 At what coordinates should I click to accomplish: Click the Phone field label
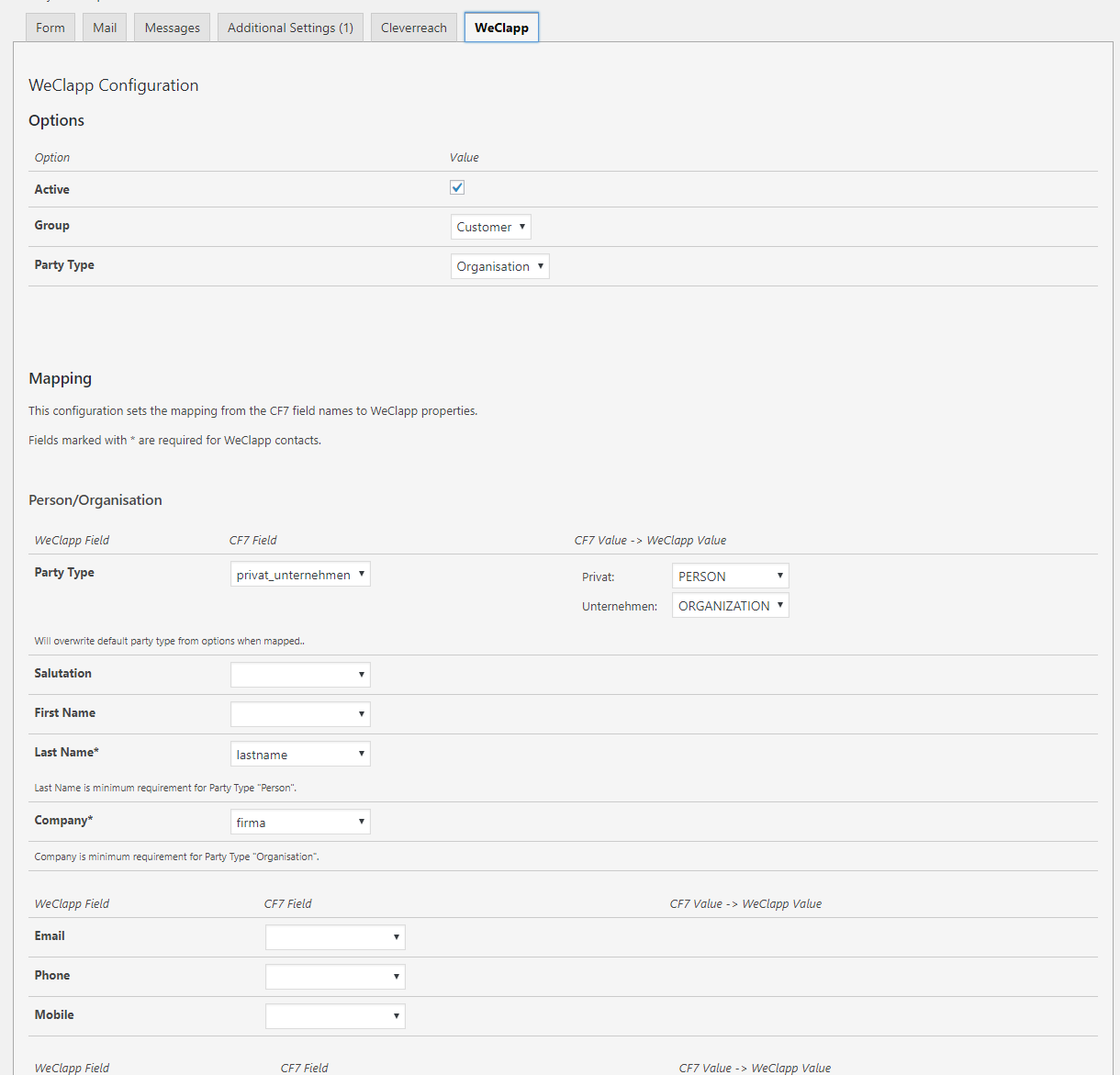(x=52, y=975)
